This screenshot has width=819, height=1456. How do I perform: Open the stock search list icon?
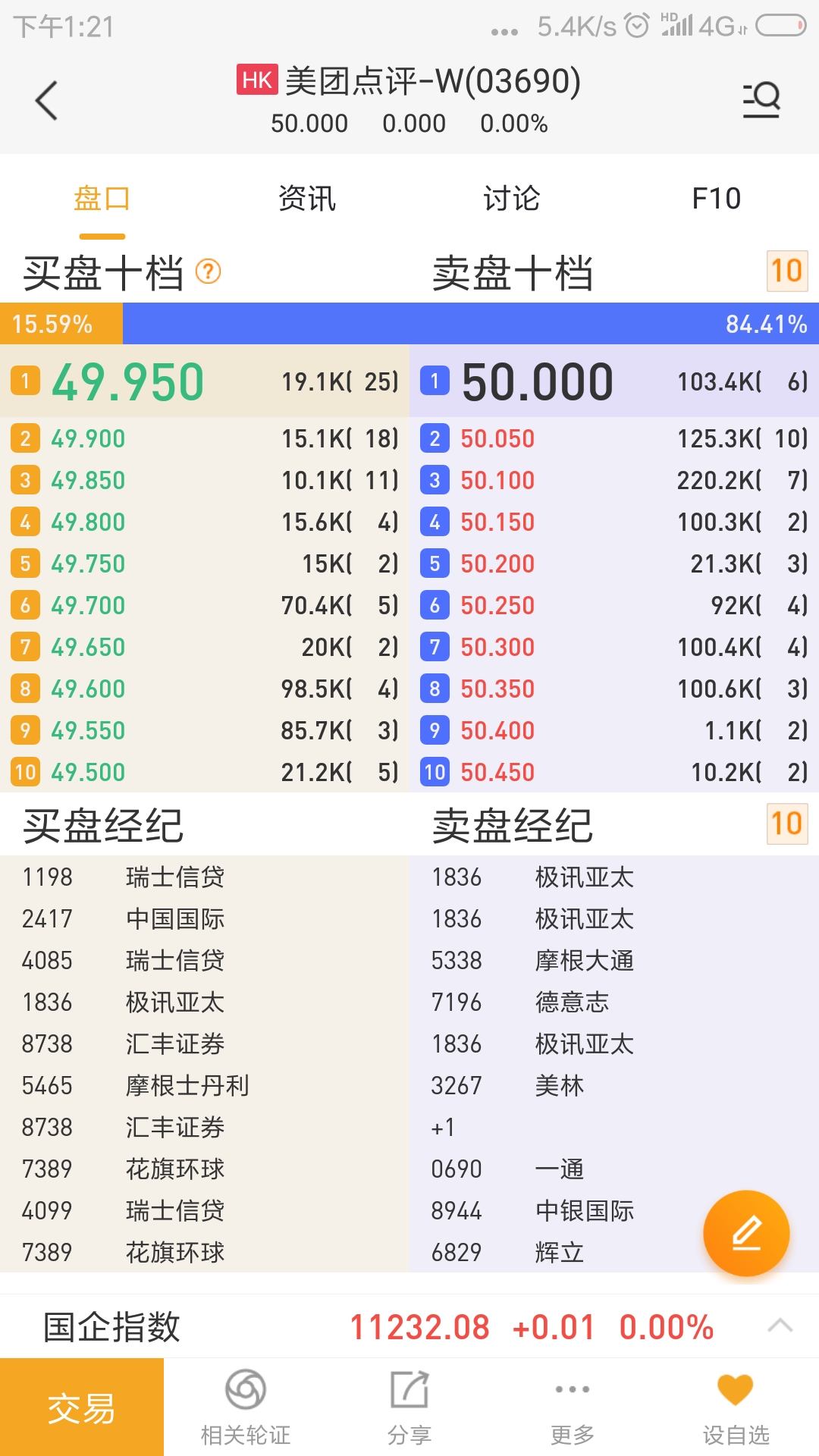(761, 99)
